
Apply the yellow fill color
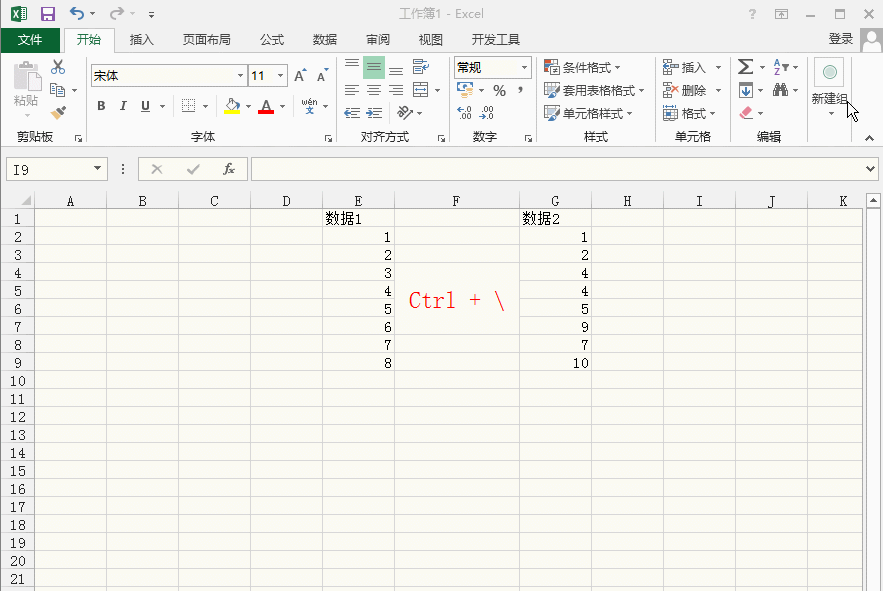coord(232,105)
